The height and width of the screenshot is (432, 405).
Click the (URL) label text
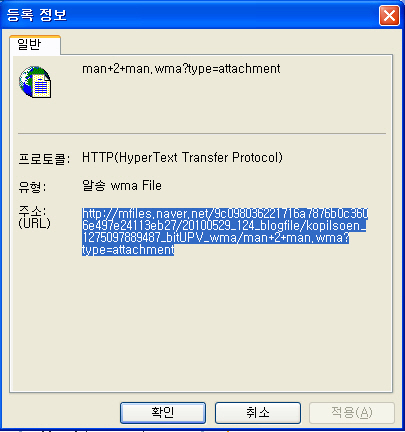pos(34,223)
